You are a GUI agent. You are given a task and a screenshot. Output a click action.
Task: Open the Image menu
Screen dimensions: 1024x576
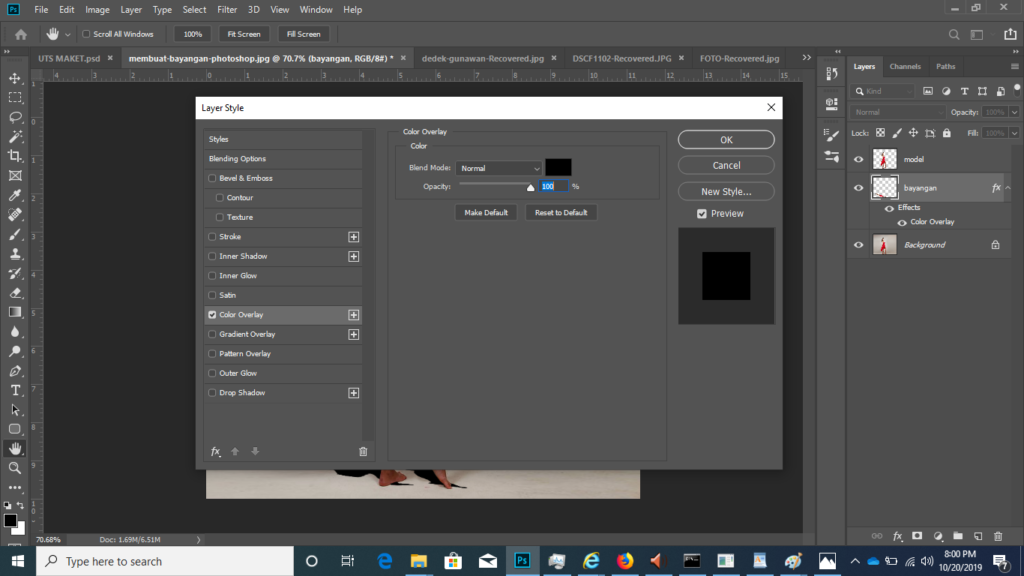click(97, 10)
